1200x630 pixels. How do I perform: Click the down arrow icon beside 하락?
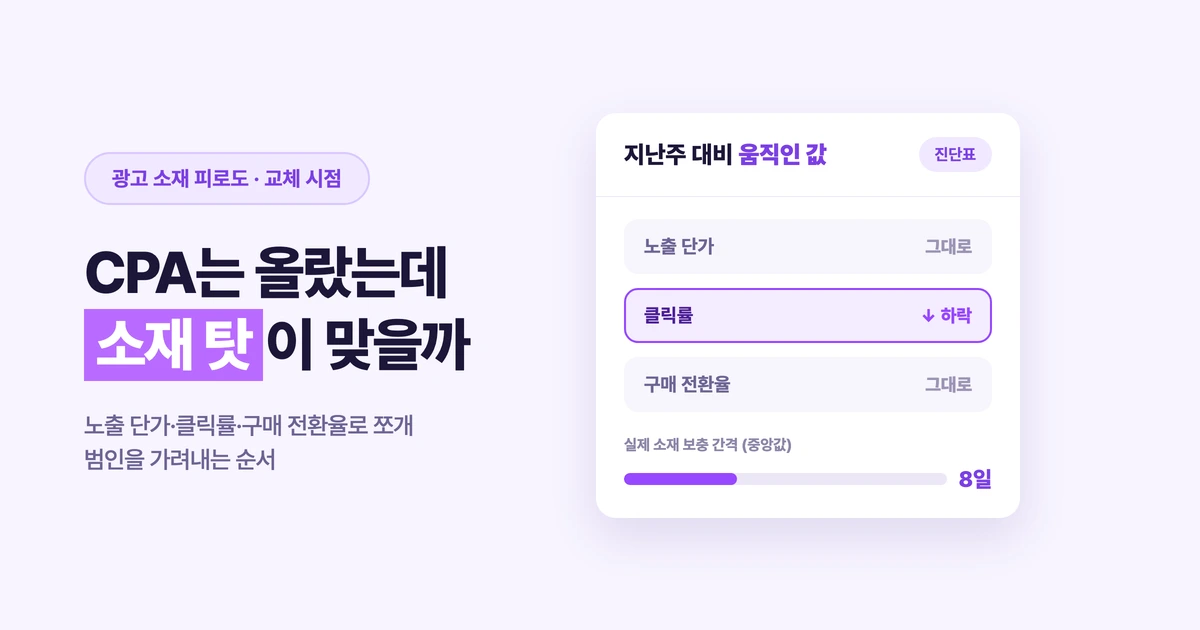tap(928, 316)
